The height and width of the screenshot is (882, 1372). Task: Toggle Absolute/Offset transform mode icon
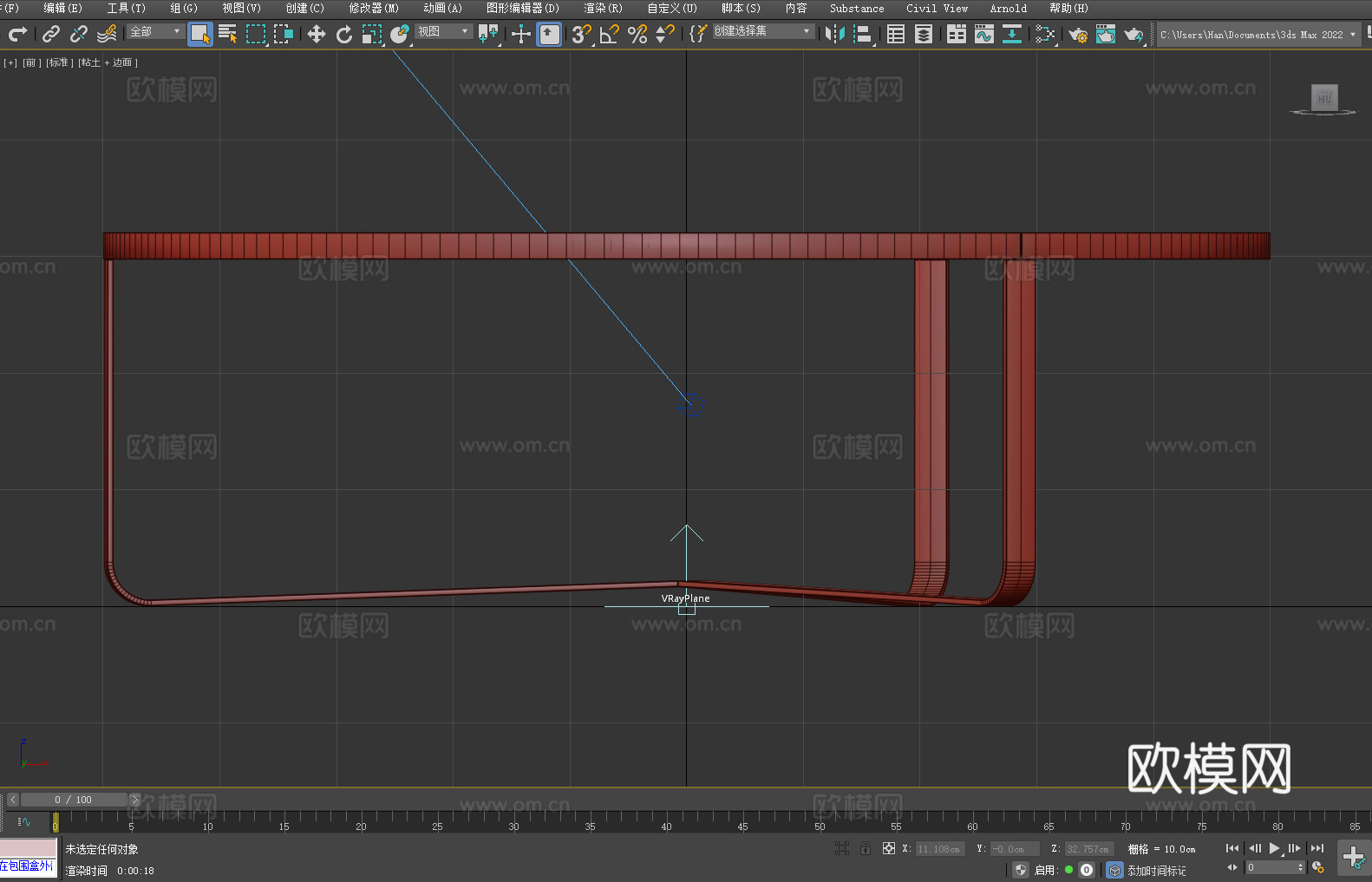[889, 848]
